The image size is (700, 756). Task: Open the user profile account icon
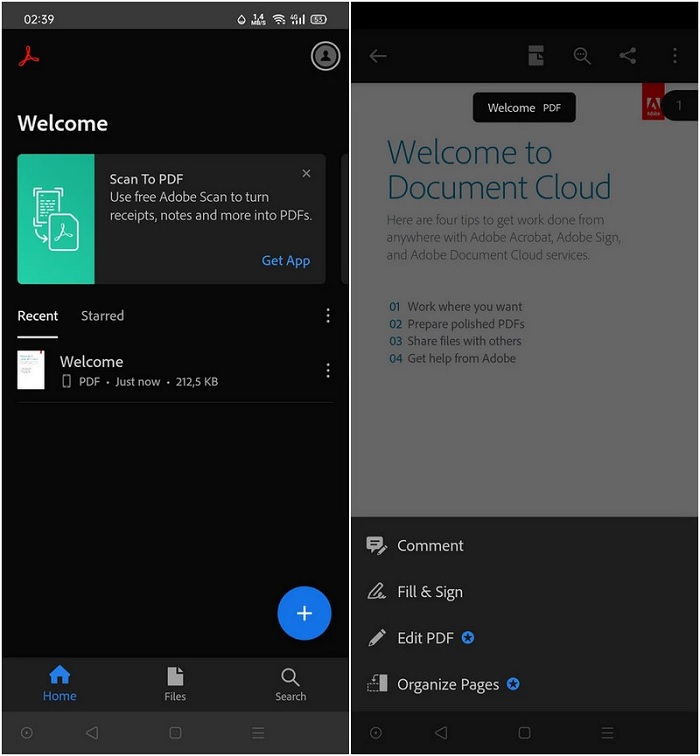point(325,56)
